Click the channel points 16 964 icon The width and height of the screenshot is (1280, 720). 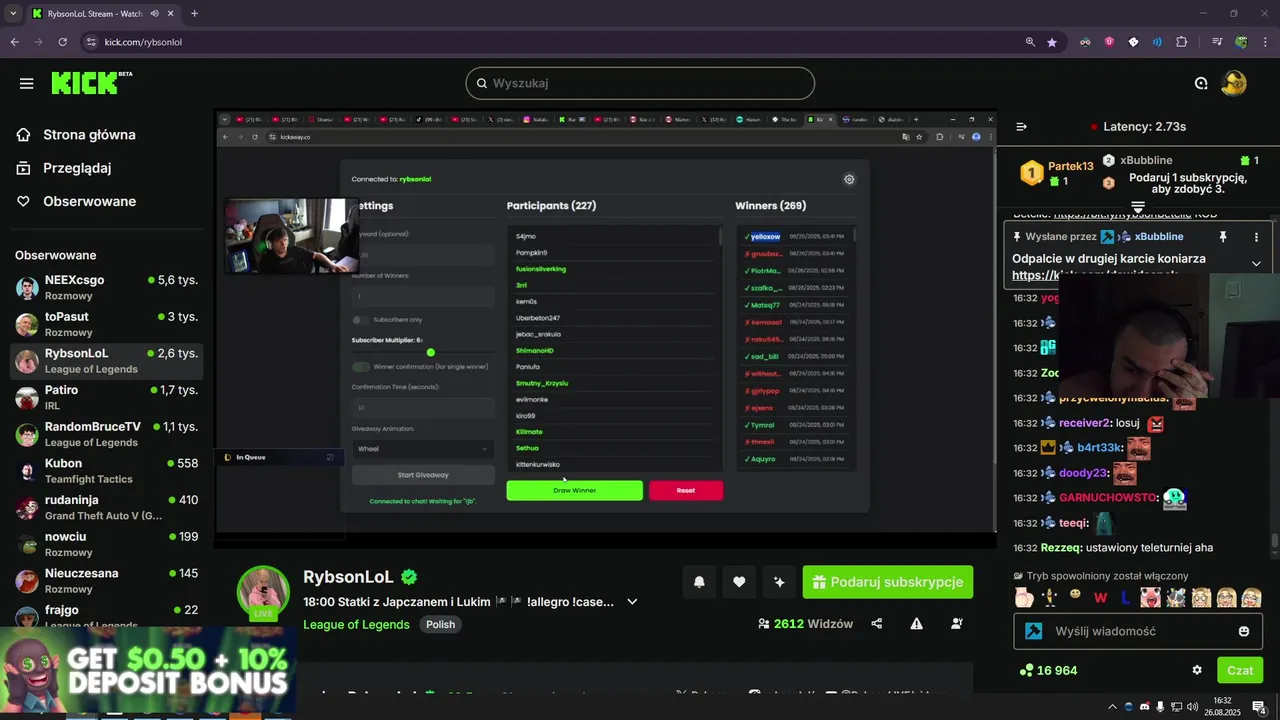point(1024,670)
